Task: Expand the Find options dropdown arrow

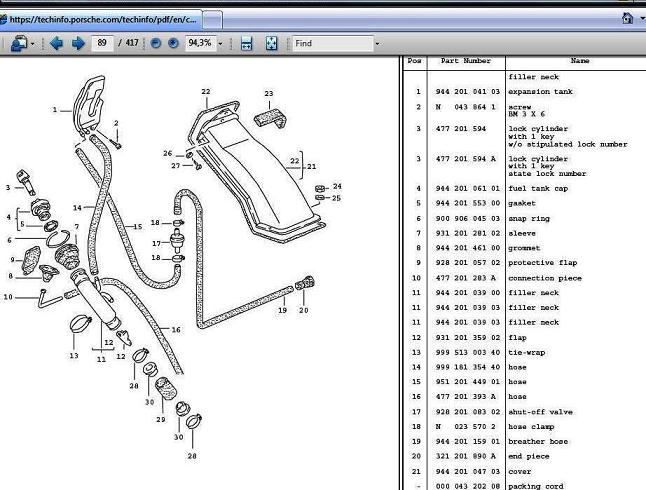Action: click(x=377, y=44)
